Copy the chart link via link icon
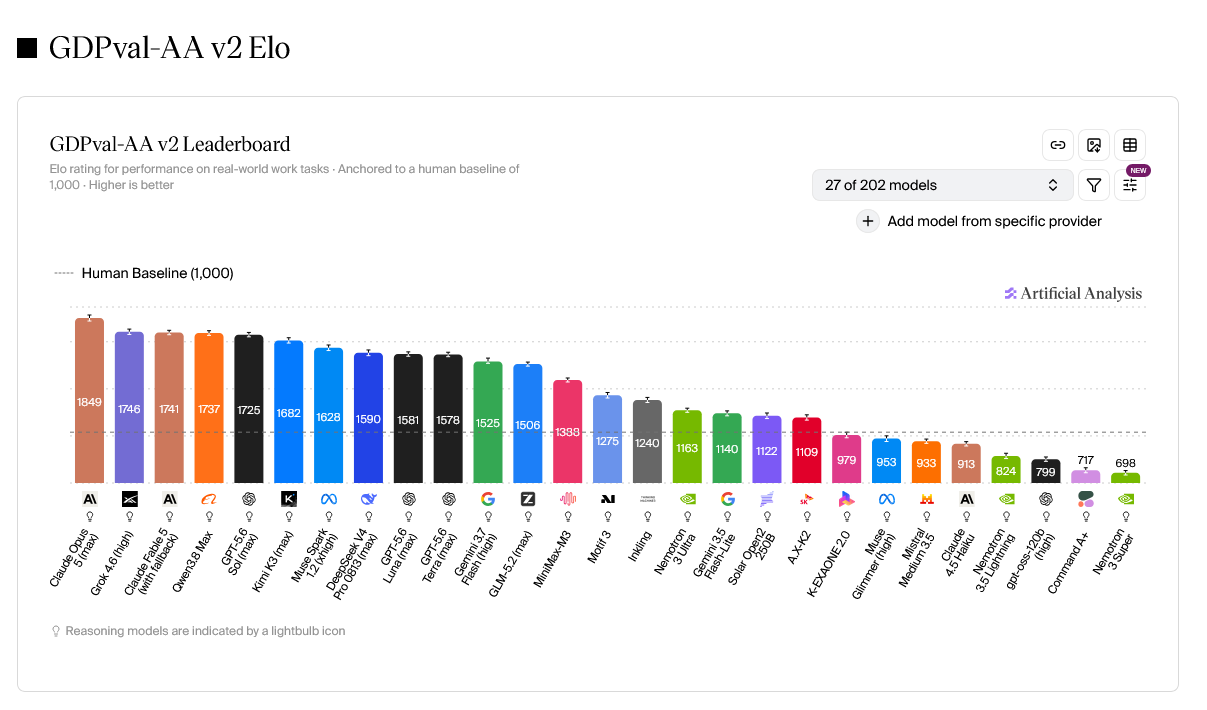Image resolution: width=1207 pixels, height=710 pixels. (1058, 145)
